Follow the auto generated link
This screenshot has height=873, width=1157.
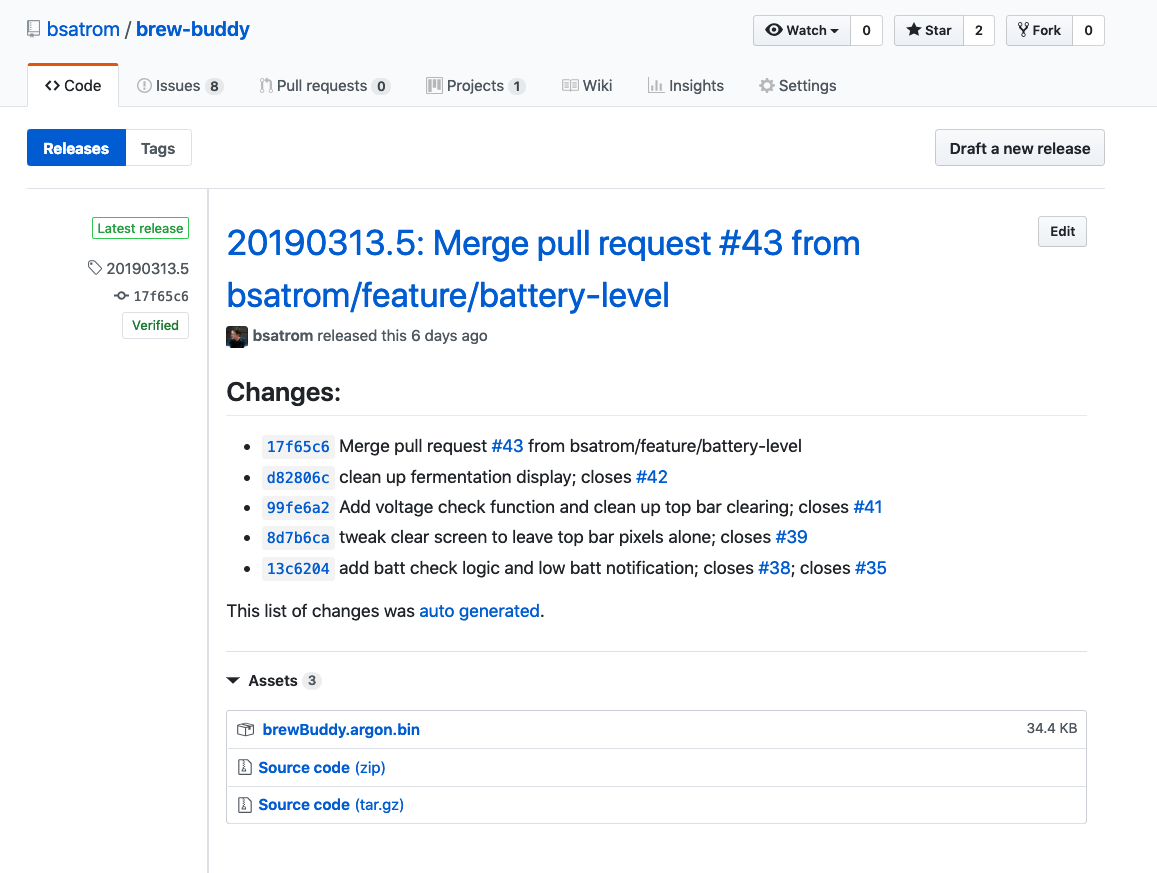click(480, 611)
